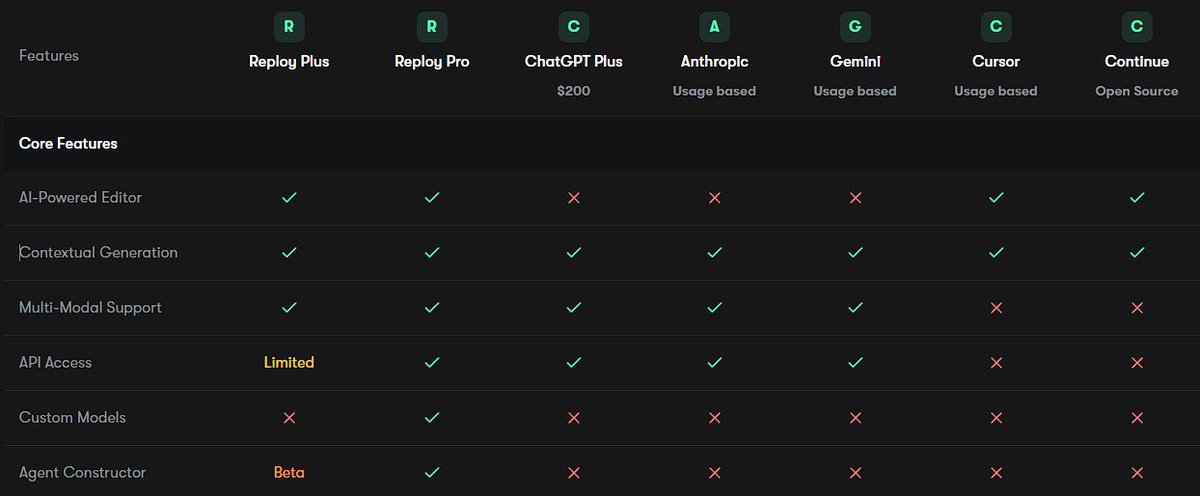Click Agent Constructor checkmark under Reploy Pro
This screenshot has height=496, width=1200.
pyautogui.click(x=432, y=473)
